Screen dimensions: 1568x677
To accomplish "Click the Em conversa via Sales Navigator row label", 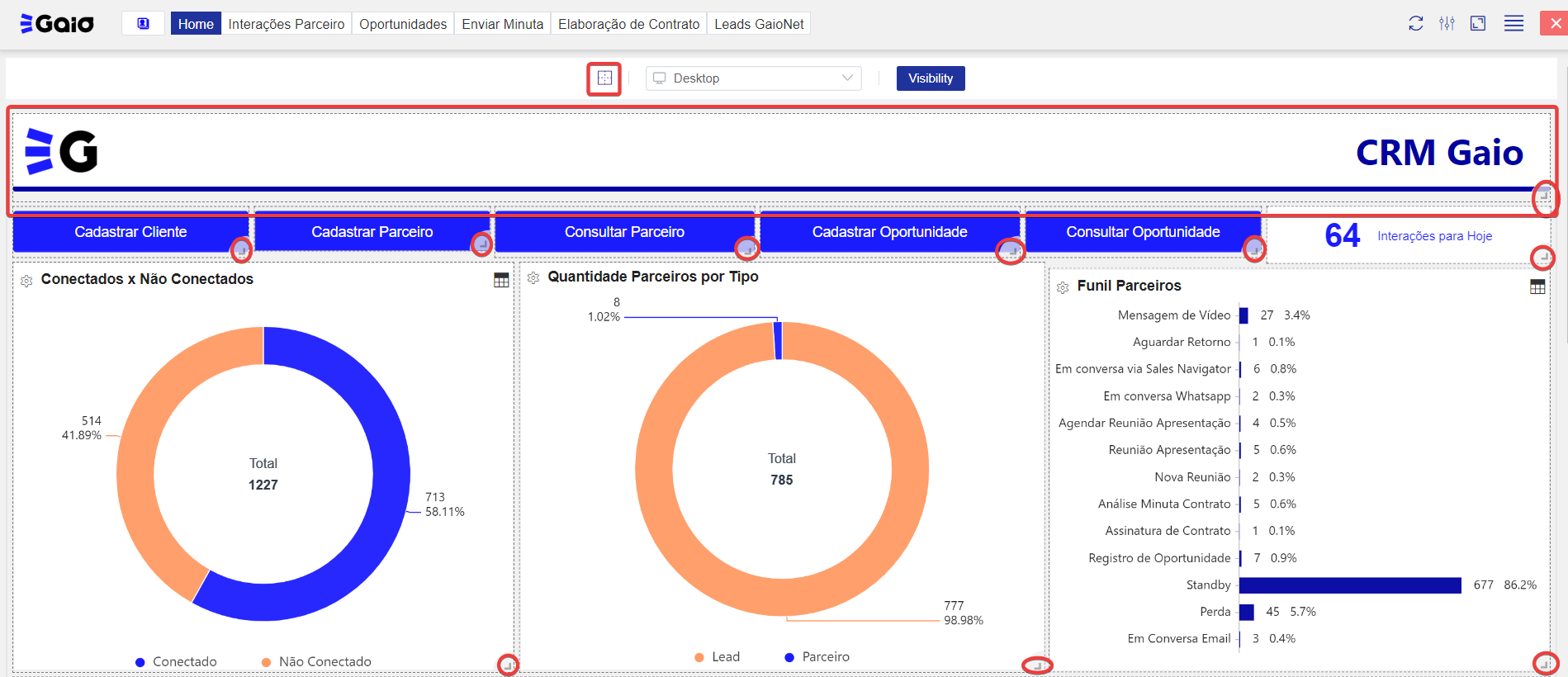I will pos(1143,369).
